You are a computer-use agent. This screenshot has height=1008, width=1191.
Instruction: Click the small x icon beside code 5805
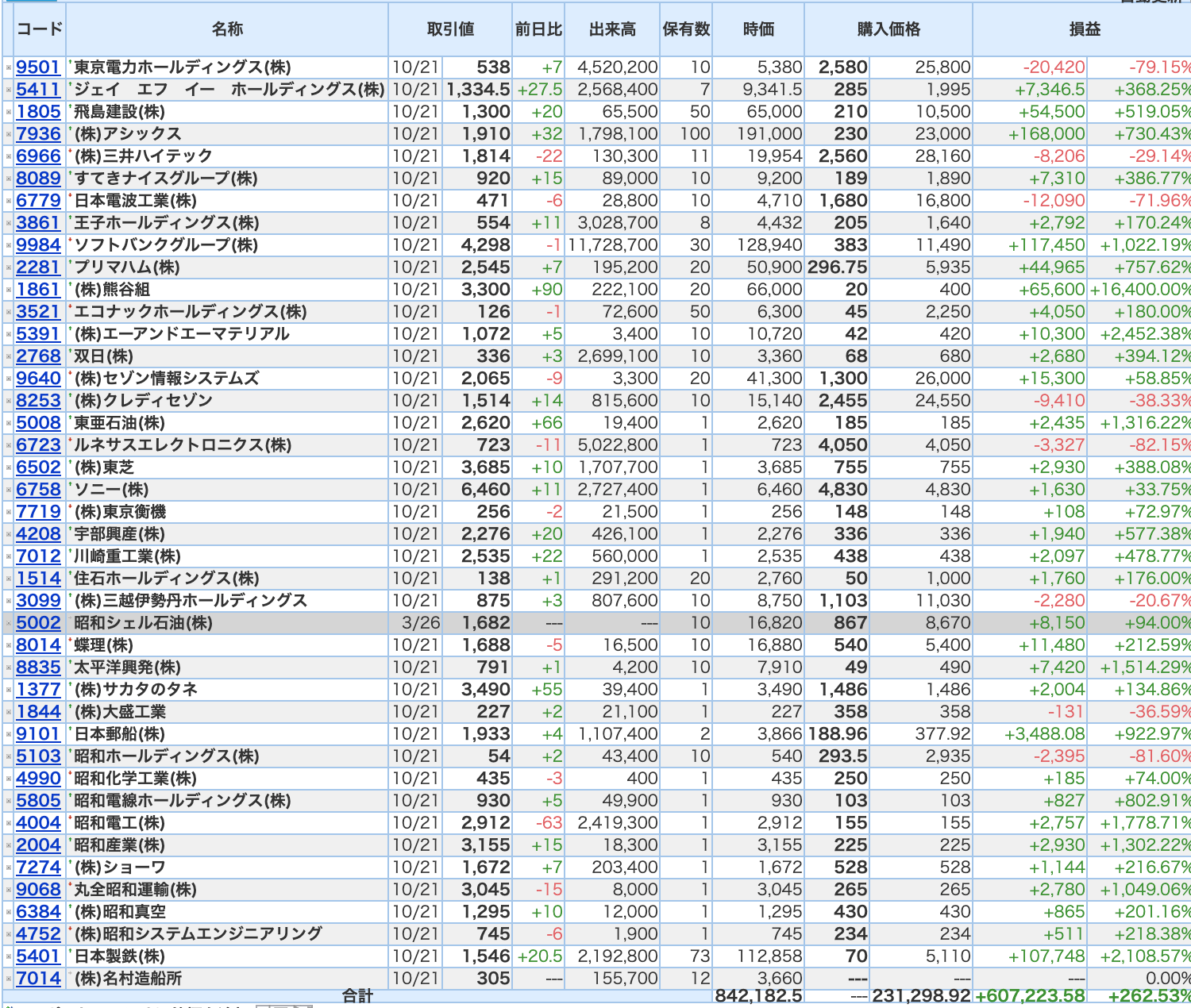(x=9, y=802)
